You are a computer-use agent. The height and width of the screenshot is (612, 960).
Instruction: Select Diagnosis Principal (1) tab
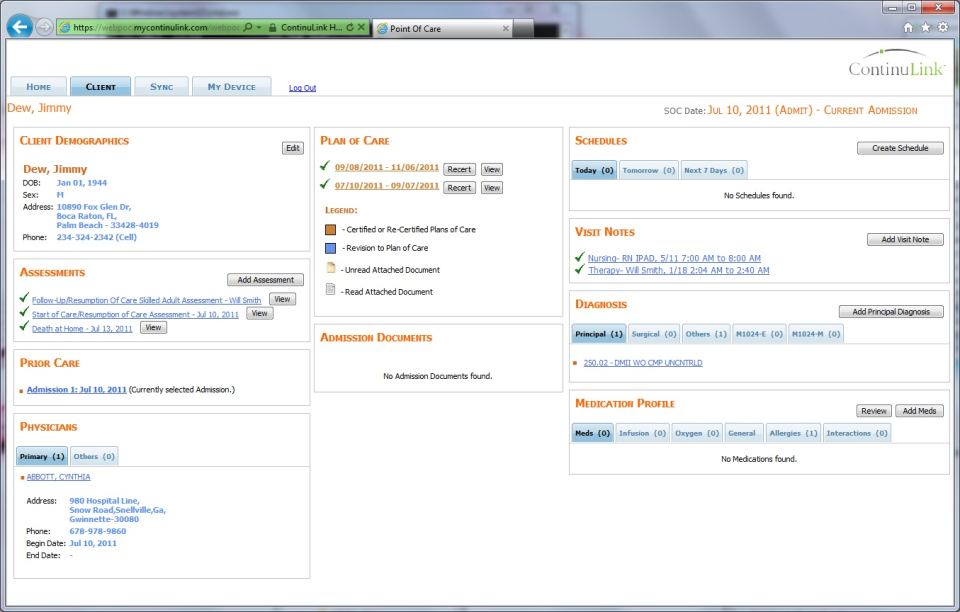pyautogui.click(x=599, y=334)
